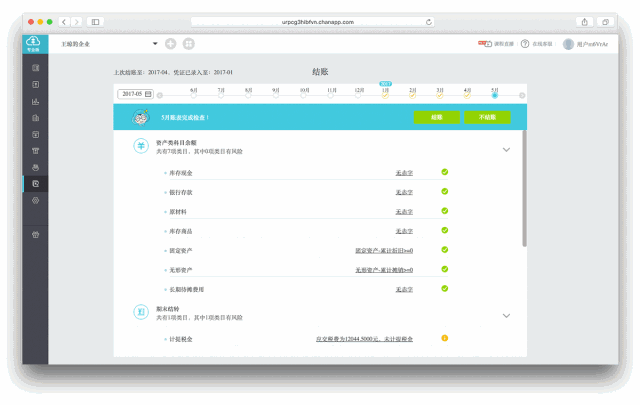Image resolution: width=640 pixels, height=405 pixels.
Task: Open the settings gear in sidebar
Action: [x=36, y=200]
